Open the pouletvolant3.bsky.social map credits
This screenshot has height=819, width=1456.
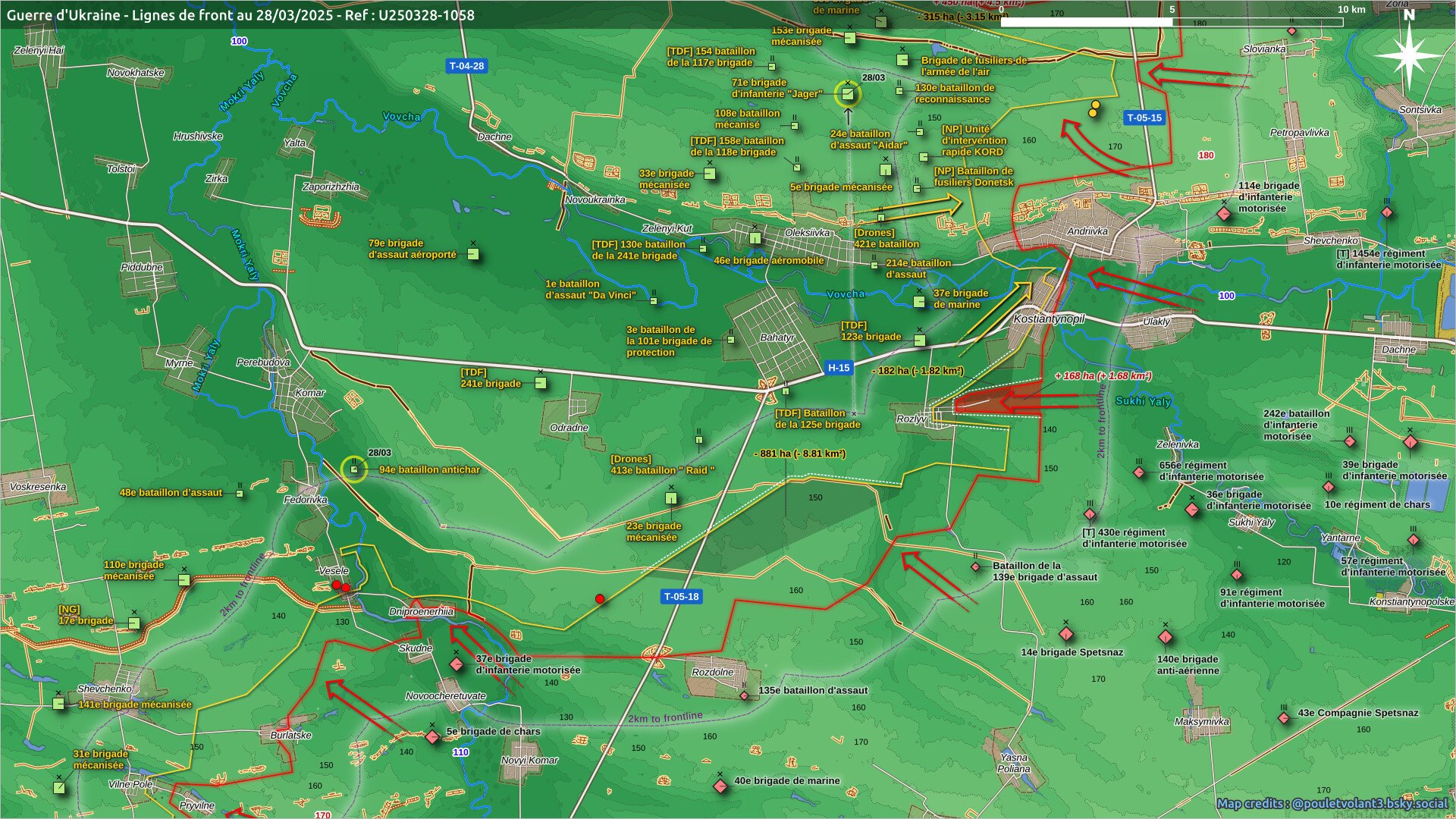pos(1332,804)
